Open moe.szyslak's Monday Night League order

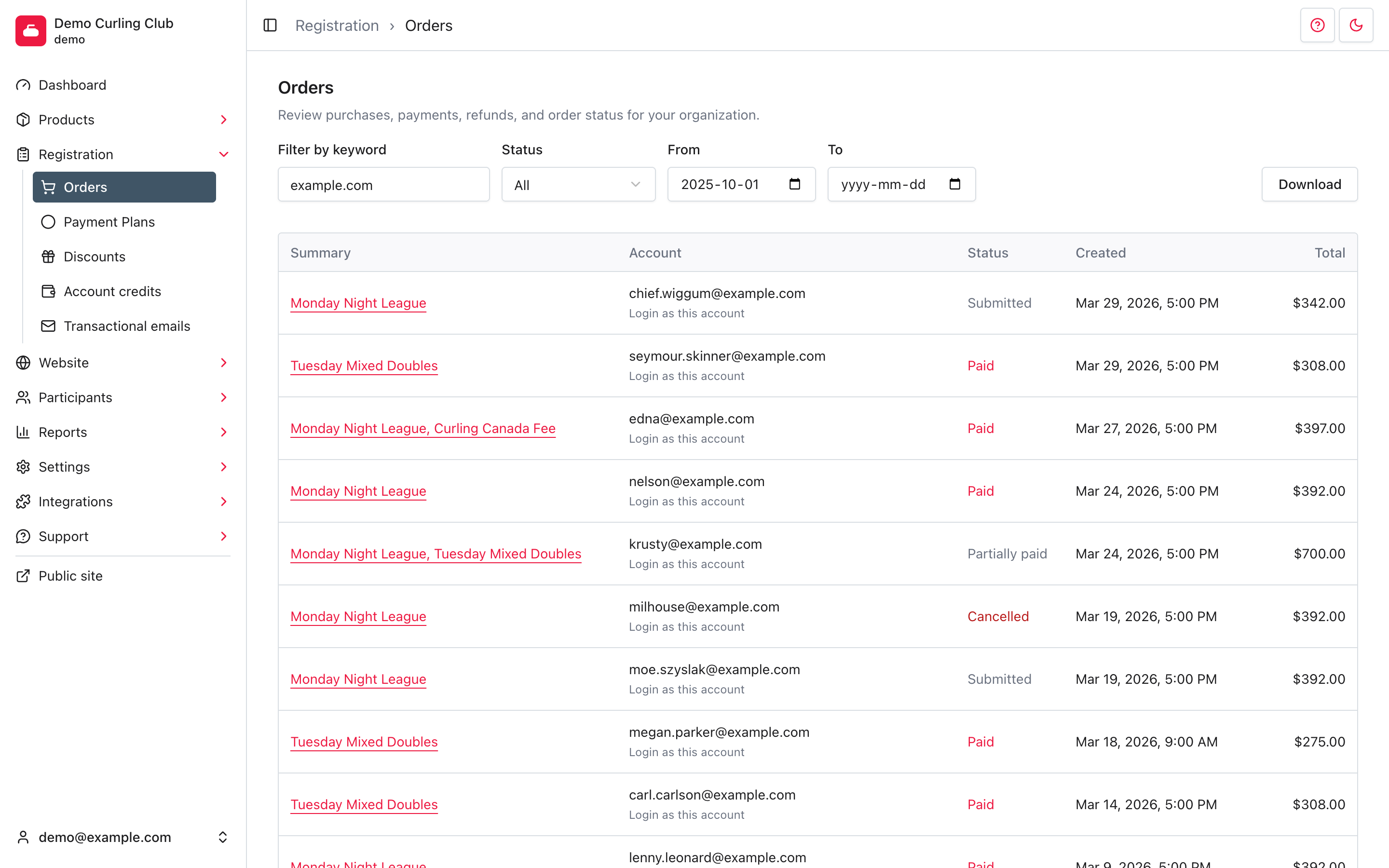coord(358,679)
